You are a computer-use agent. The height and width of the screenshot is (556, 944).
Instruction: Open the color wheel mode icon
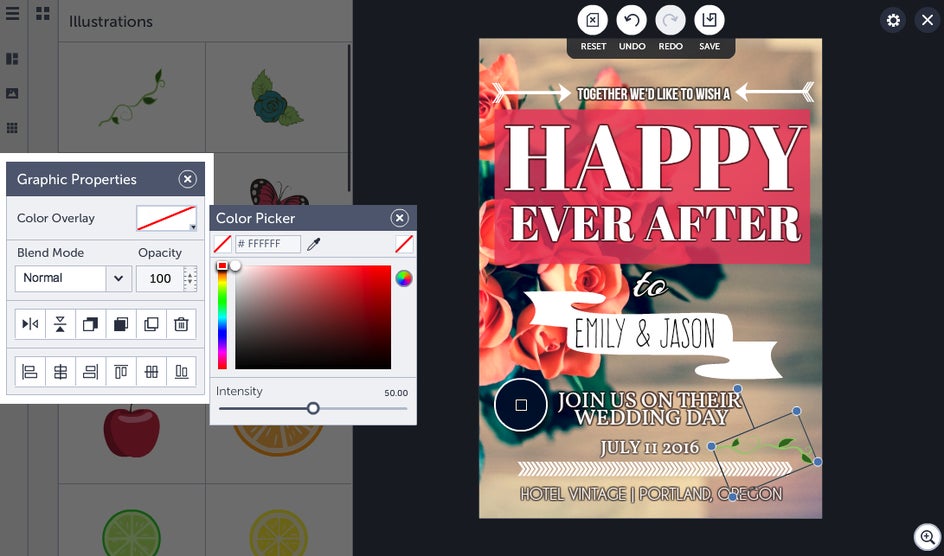tap(404, 278)
